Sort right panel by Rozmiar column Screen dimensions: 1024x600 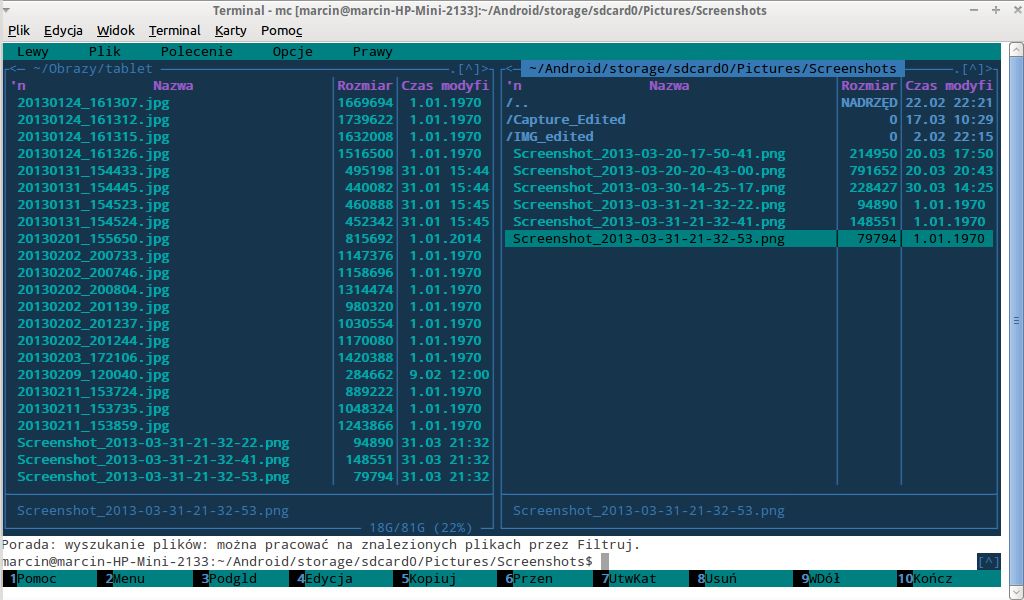coord(869,86)
